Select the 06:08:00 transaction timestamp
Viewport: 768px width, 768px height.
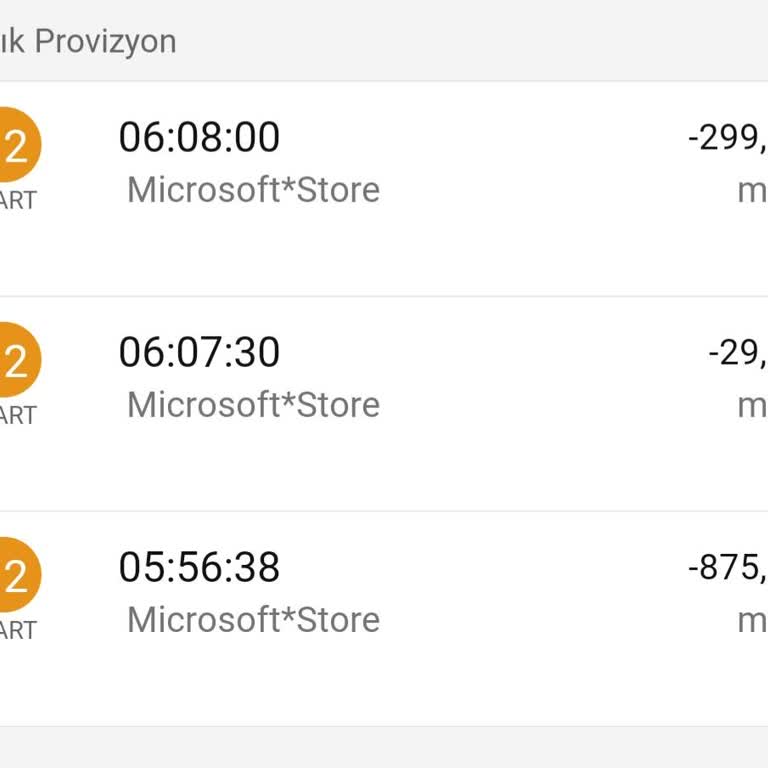click(199, 137)
